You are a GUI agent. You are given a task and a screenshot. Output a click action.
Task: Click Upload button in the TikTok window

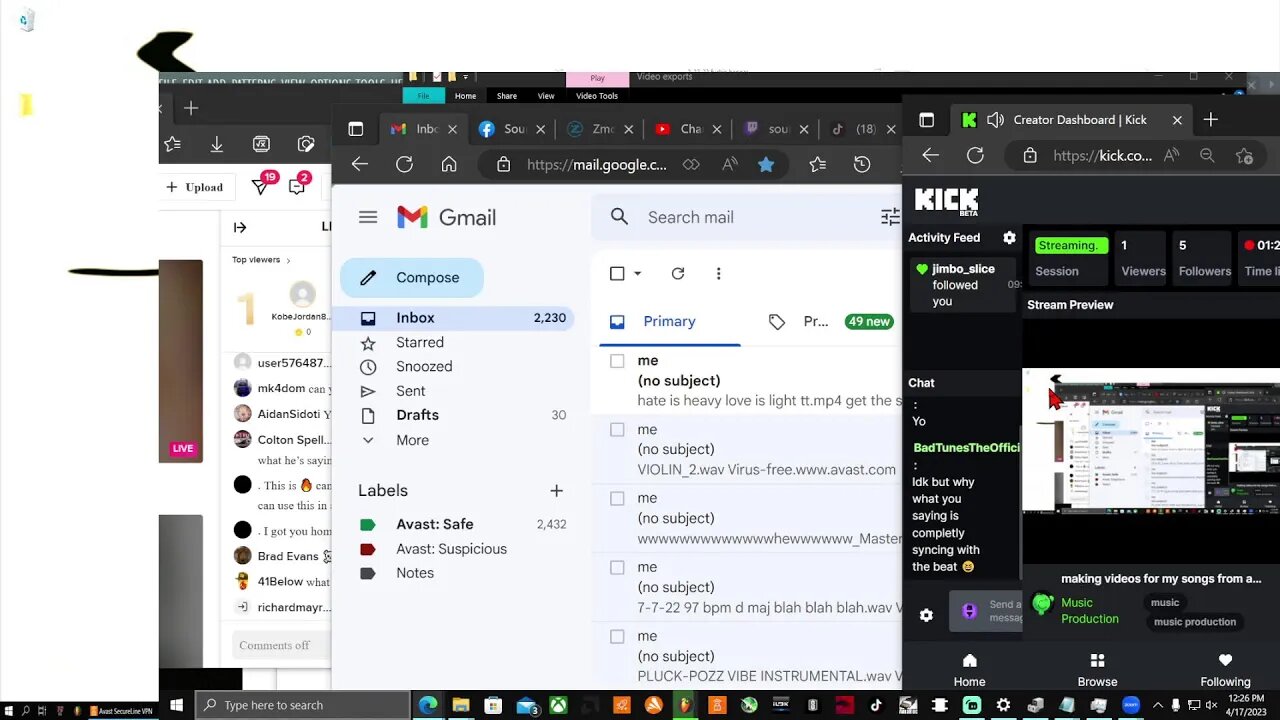194,187
